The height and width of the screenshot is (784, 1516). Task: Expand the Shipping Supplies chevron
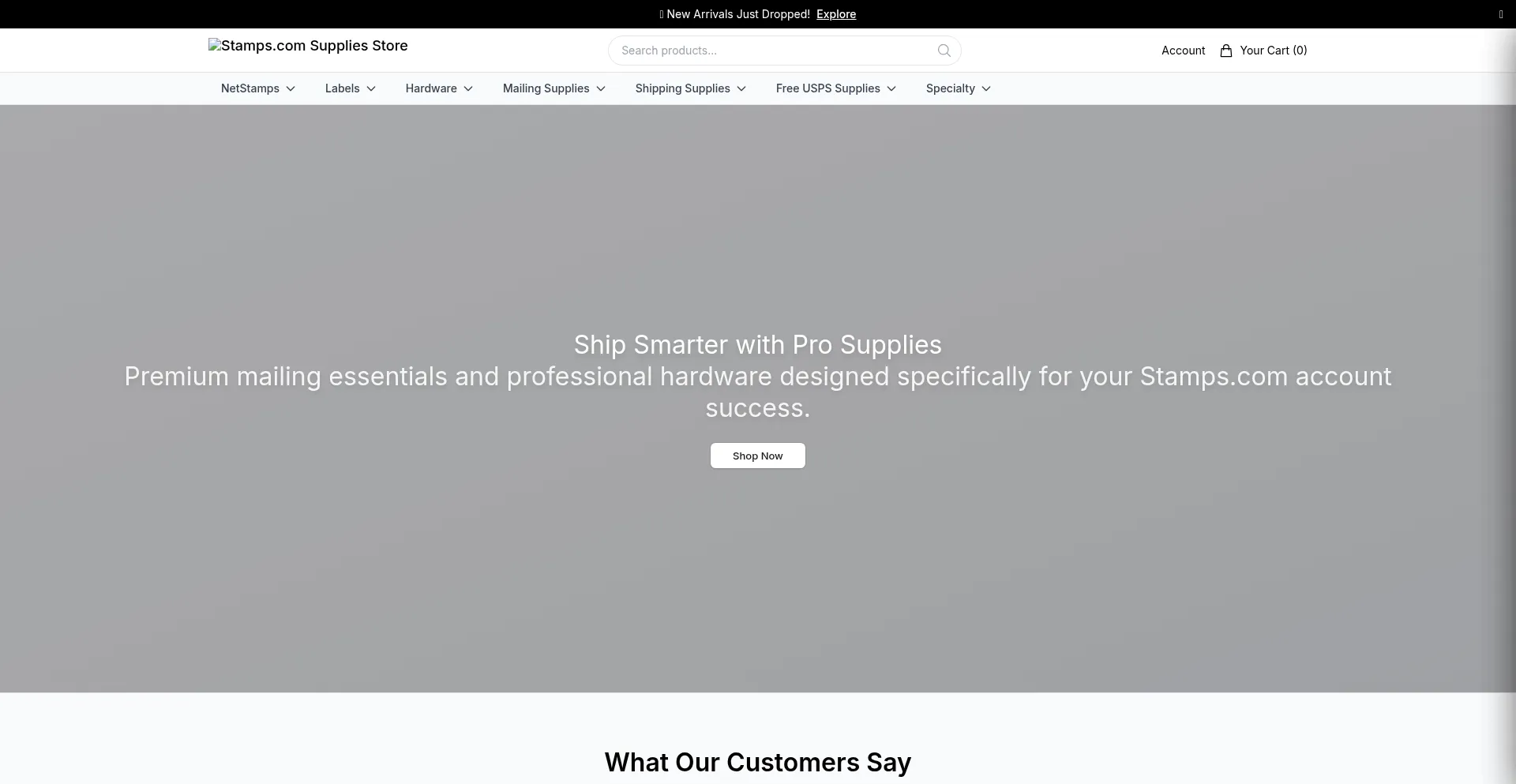(x=741, y=88)
